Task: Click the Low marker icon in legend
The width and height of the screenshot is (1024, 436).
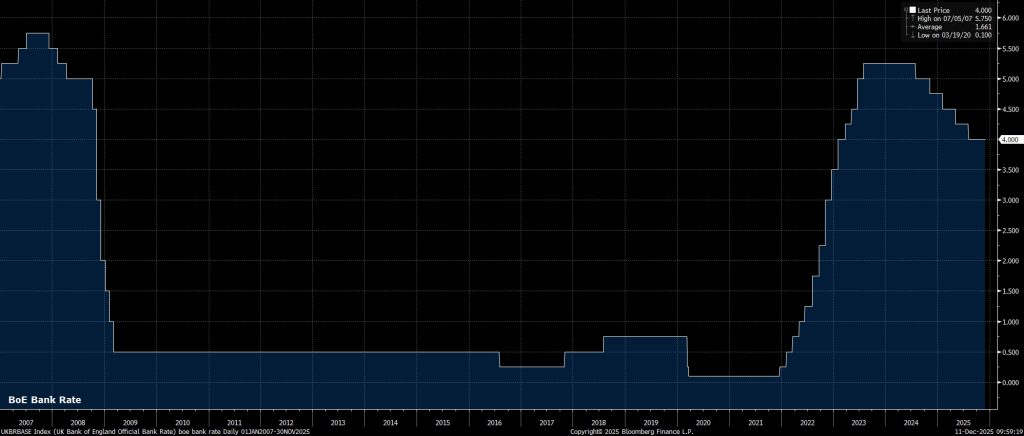Action: [913, 35]
